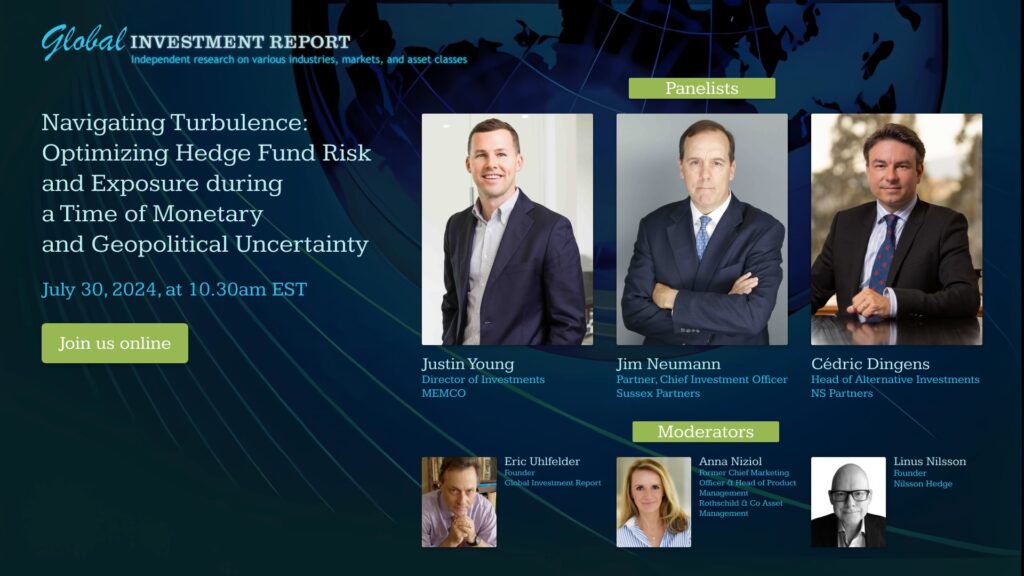Click Global Investment Report under Eric Uhlfelder
The height and width of the screenshot is (576, 1024).
(552, 483)
